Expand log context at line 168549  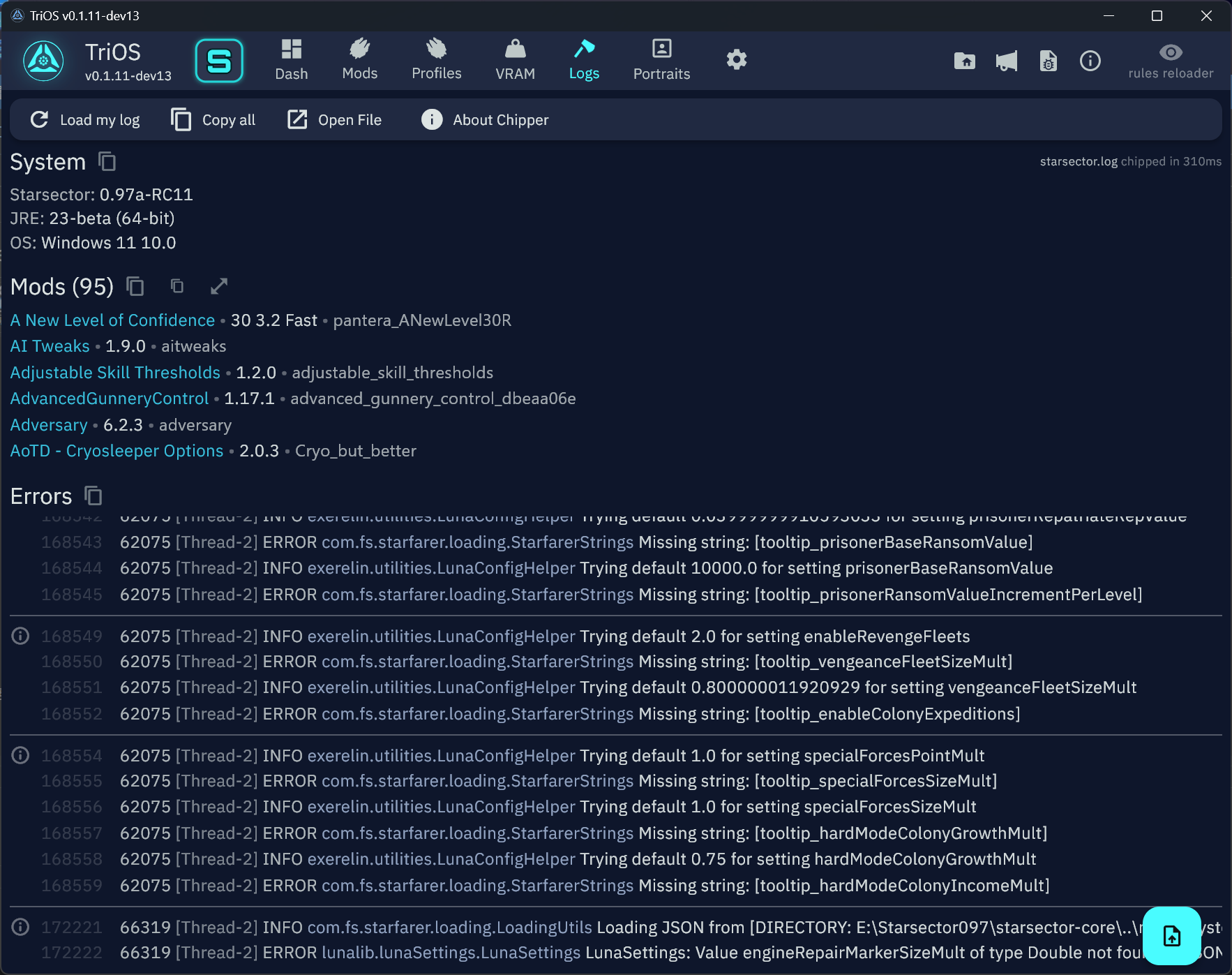tap(21, 636)
